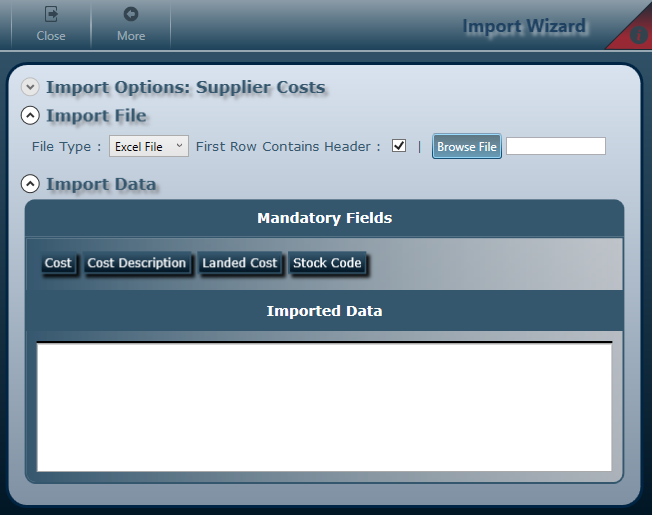This screenshot has height=515, width=652.
Task: Open the More menu icon
Action: click(x=130, y=15)
